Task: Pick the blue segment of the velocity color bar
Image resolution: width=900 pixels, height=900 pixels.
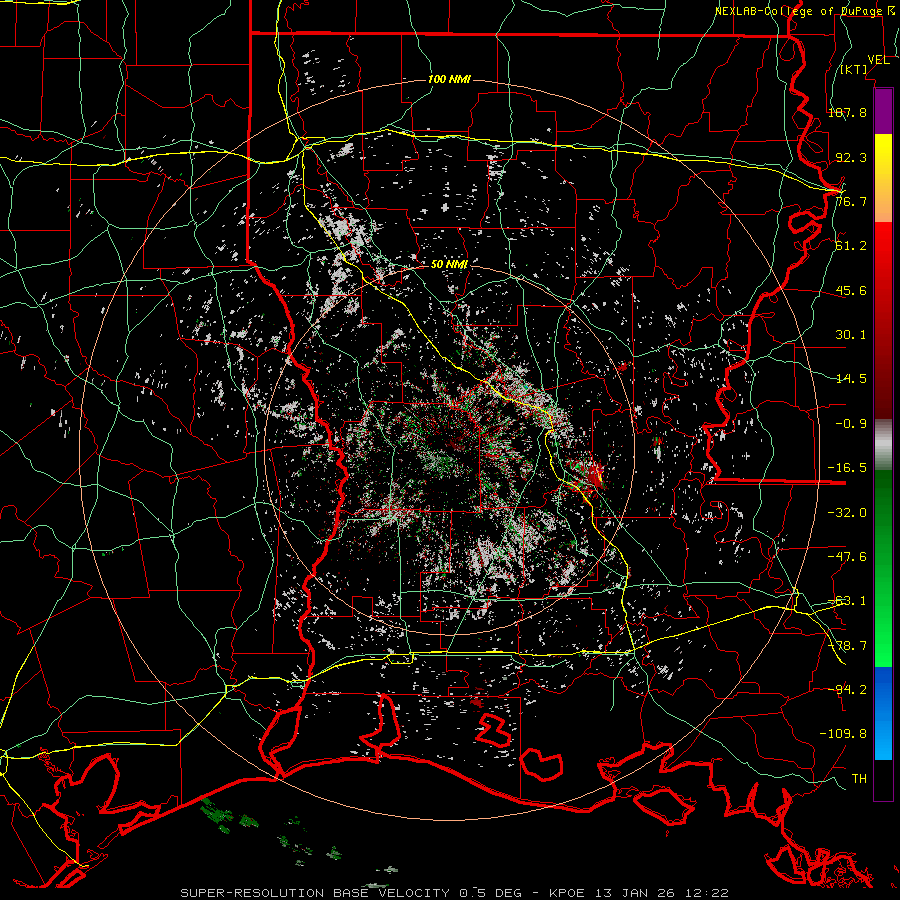Action: coord(883,713)
